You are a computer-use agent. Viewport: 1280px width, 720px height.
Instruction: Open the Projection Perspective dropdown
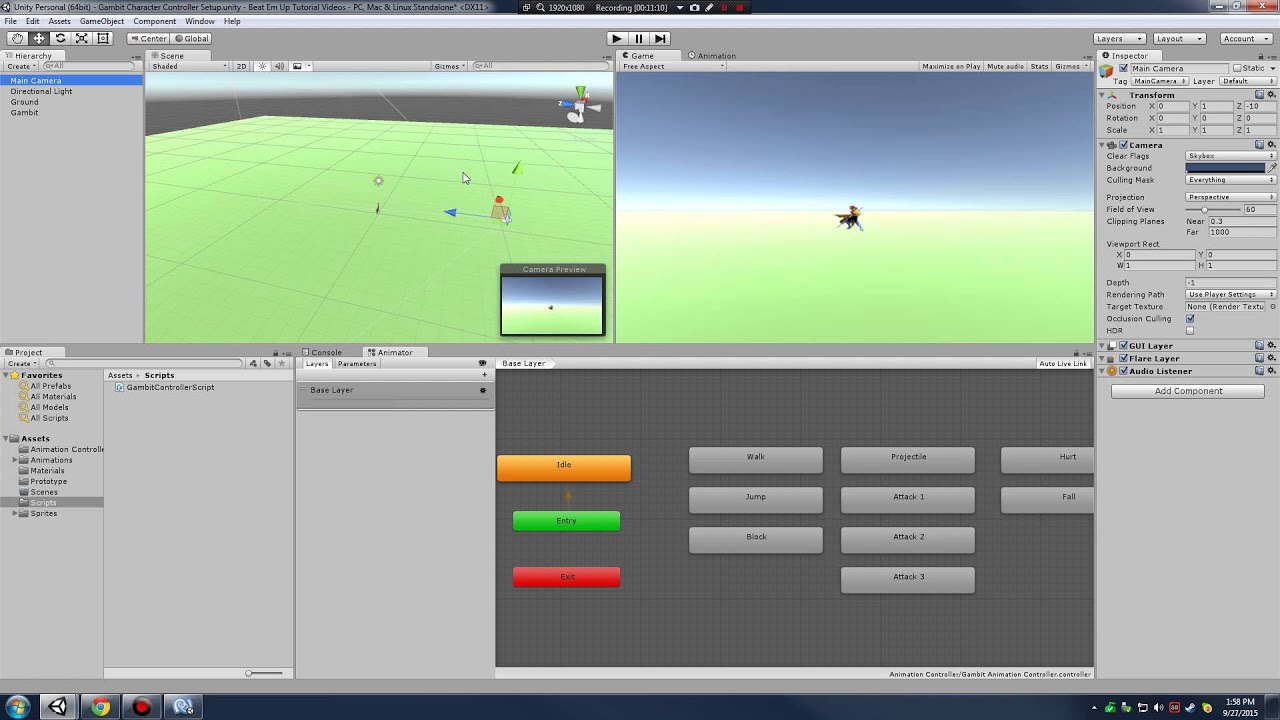coord(1231,197)
